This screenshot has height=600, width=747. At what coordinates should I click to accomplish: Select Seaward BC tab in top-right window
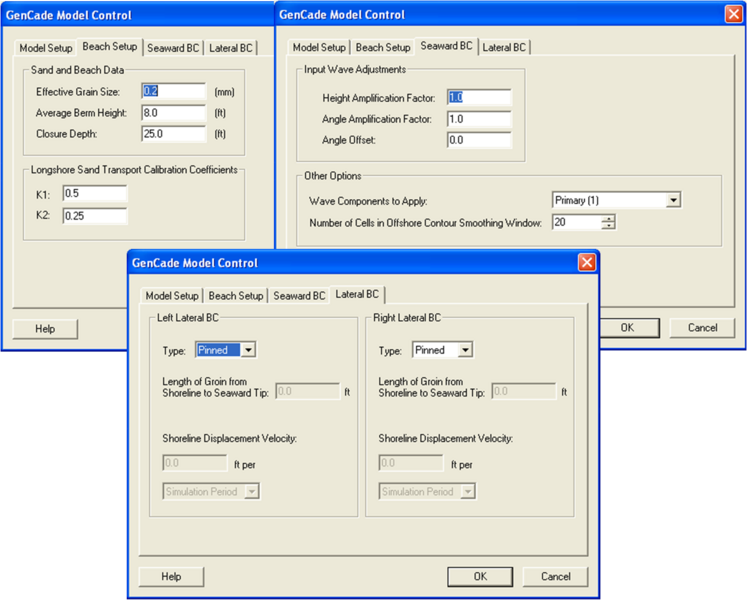(446, 46)
